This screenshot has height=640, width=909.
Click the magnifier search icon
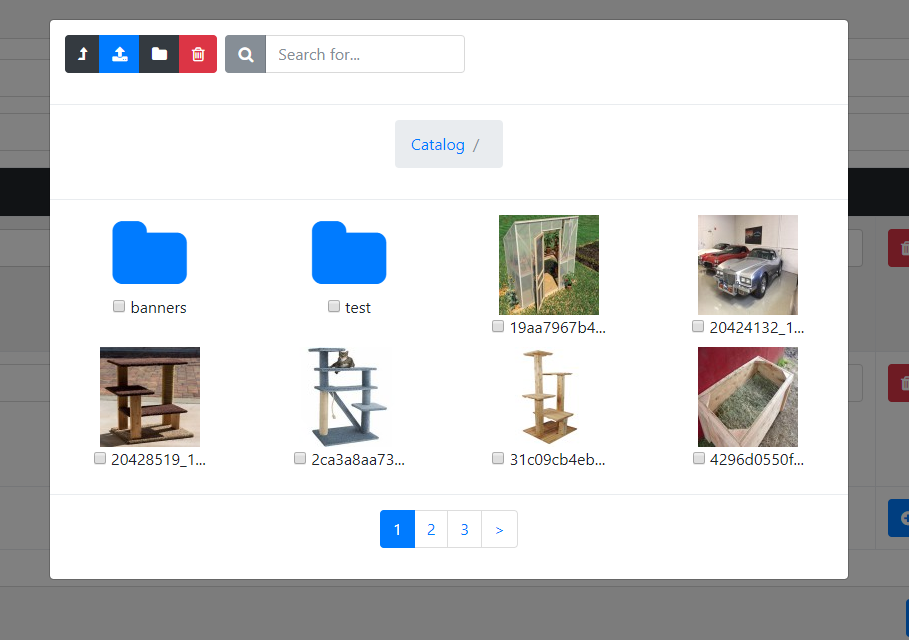click(246, 54)
